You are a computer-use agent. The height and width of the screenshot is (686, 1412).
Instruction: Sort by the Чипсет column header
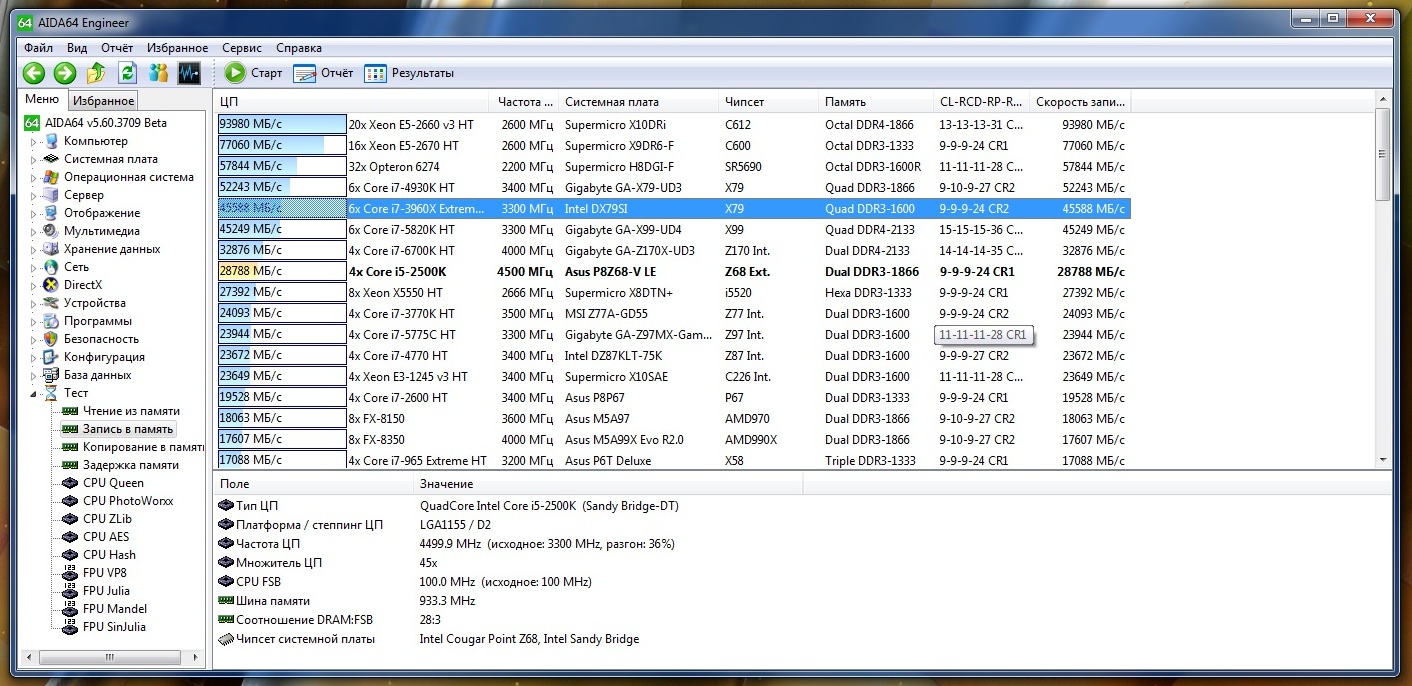[x=769, y=102]
